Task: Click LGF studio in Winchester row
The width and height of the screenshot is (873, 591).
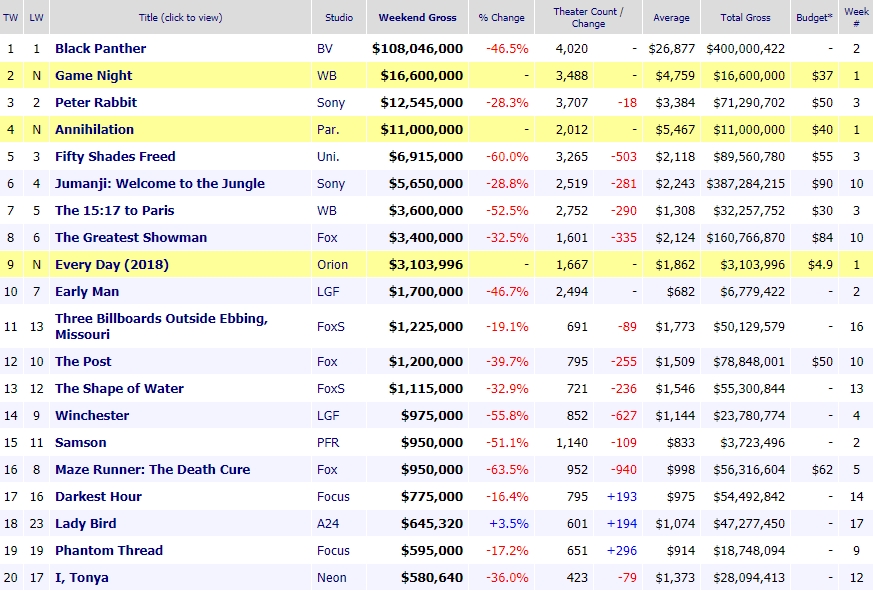Action: pos(328,416)
